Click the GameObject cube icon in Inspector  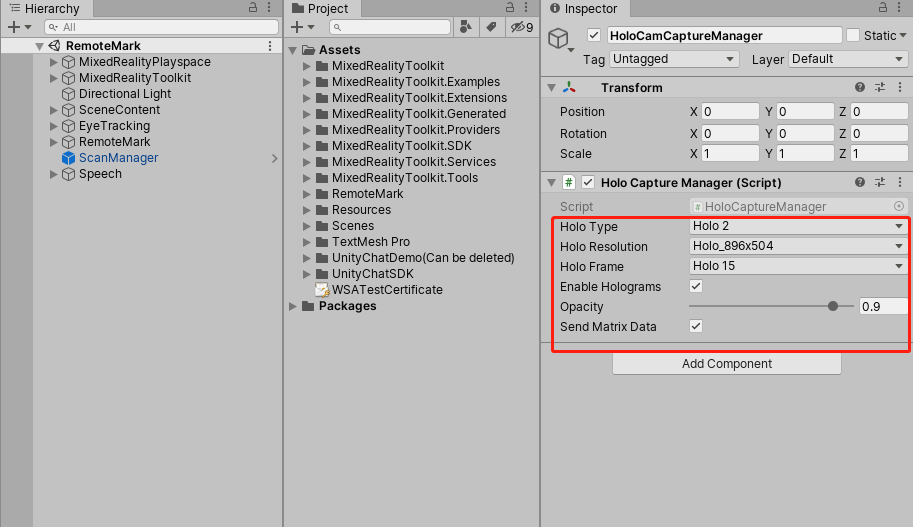click(x=558, y=38)
